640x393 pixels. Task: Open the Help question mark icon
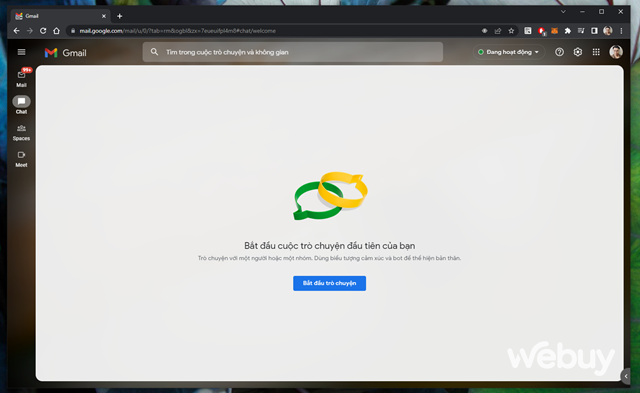point(559,52)
